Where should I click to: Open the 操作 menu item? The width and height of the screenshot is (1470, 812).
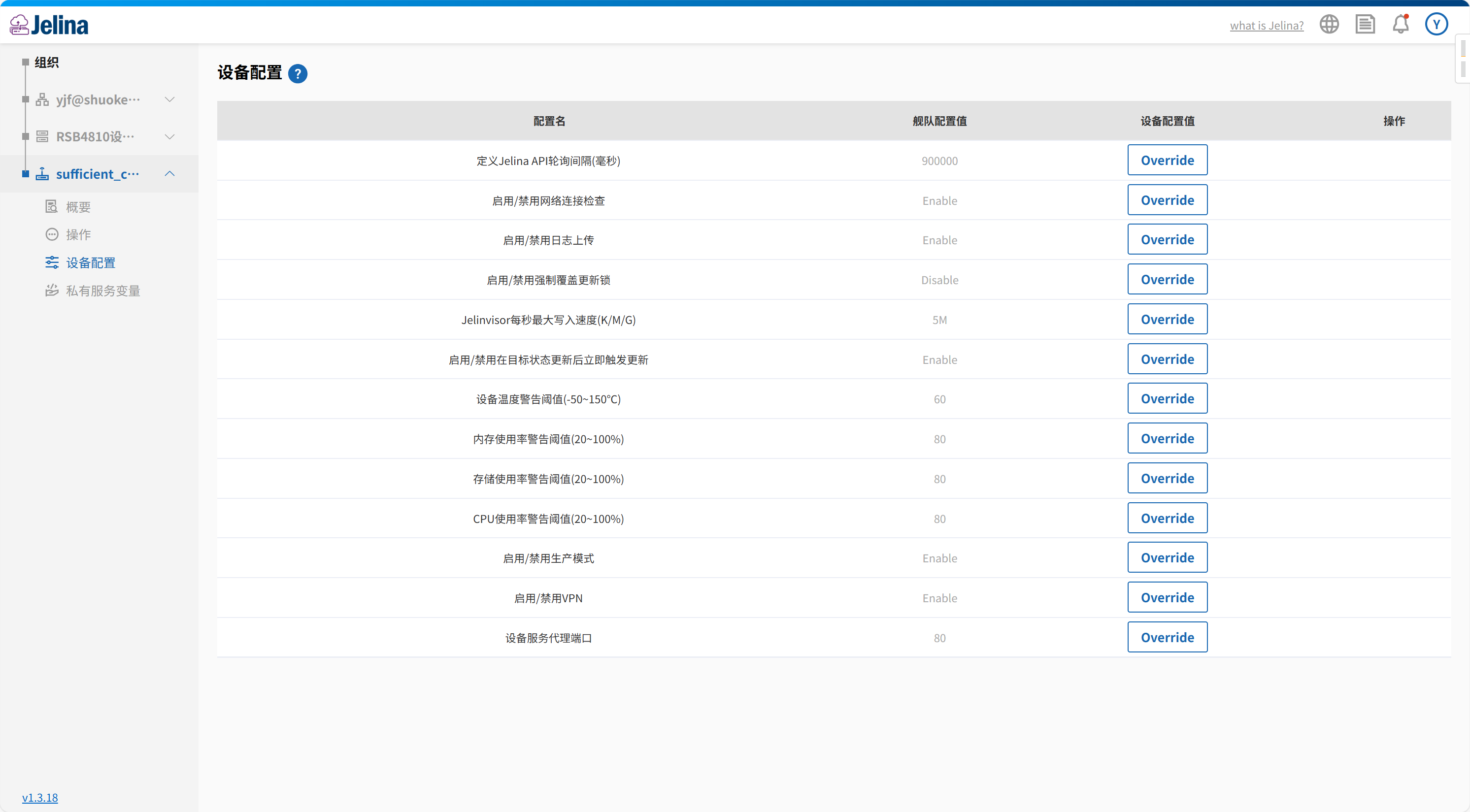point(78,235)
